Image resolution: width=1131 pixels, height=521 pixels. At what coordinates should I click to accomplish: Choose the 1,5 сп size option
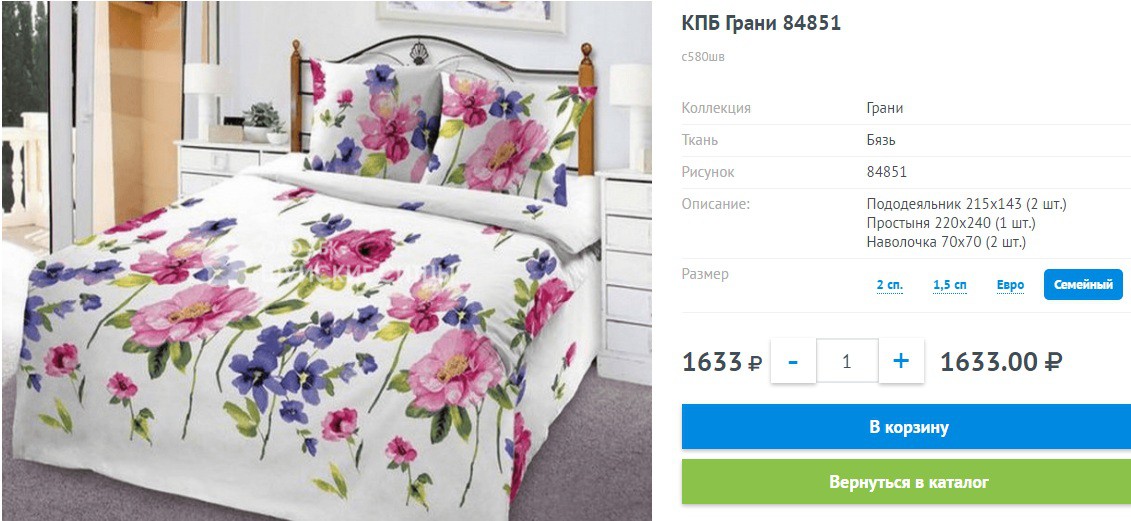[x=950, y=285]
